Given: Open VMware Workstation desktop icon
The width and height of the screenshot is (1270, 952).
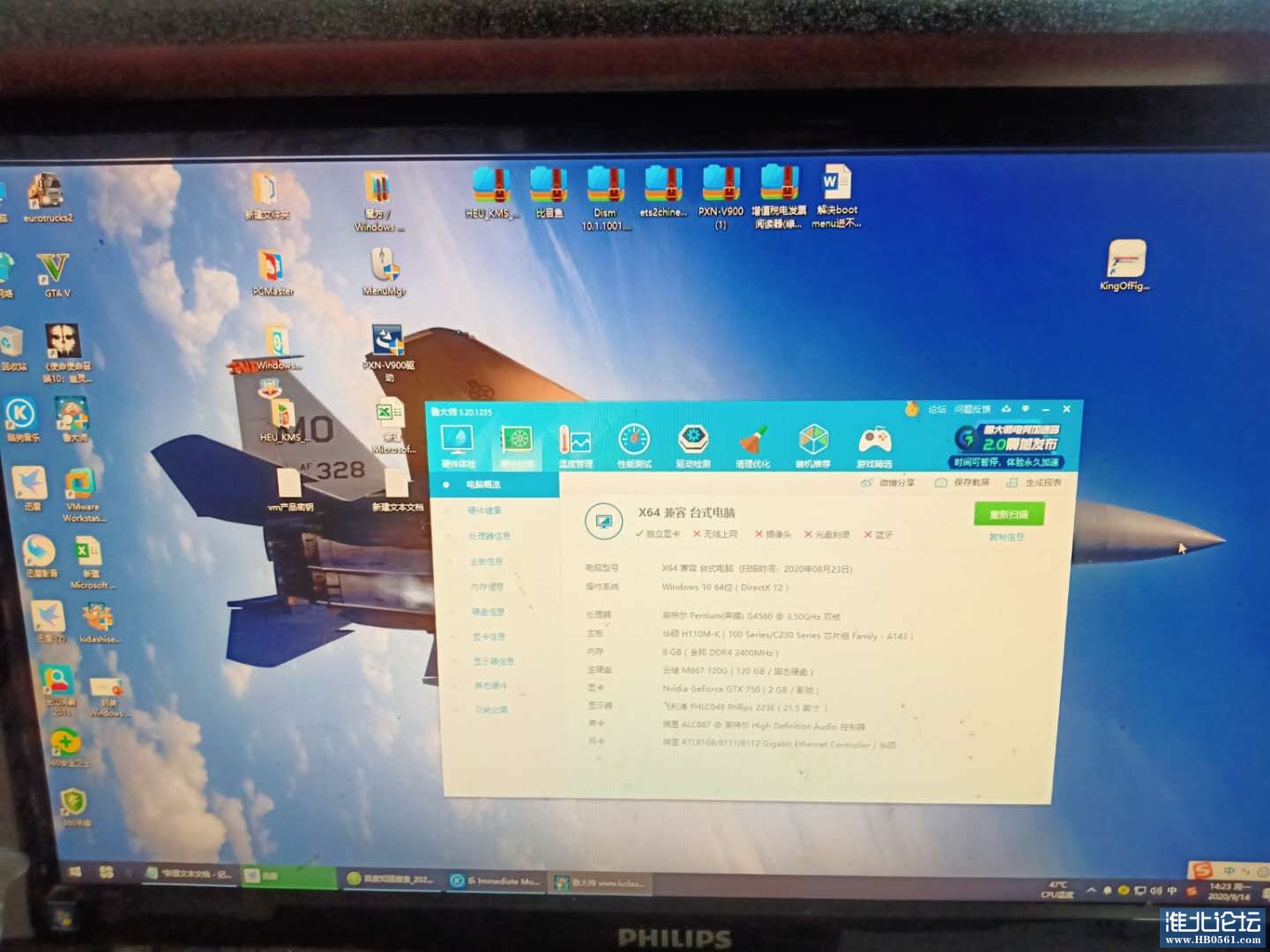Looking at the screenshot, I should point(83,494).
